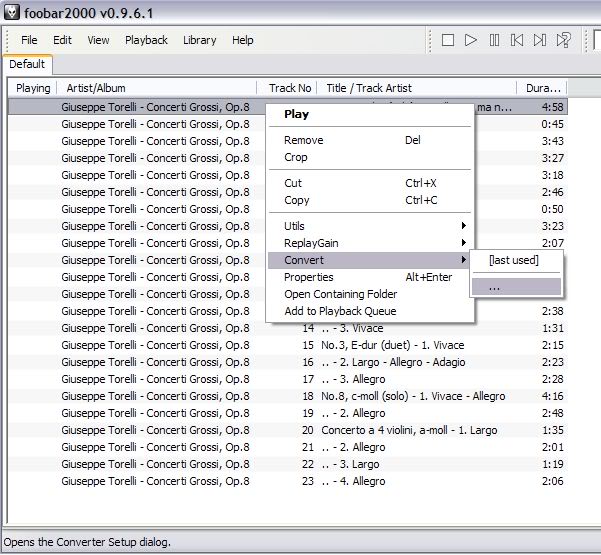The height and width of the screenshot is (555, 601).
Task: Choose Cut in the context menu
Action: click(370, 183)
